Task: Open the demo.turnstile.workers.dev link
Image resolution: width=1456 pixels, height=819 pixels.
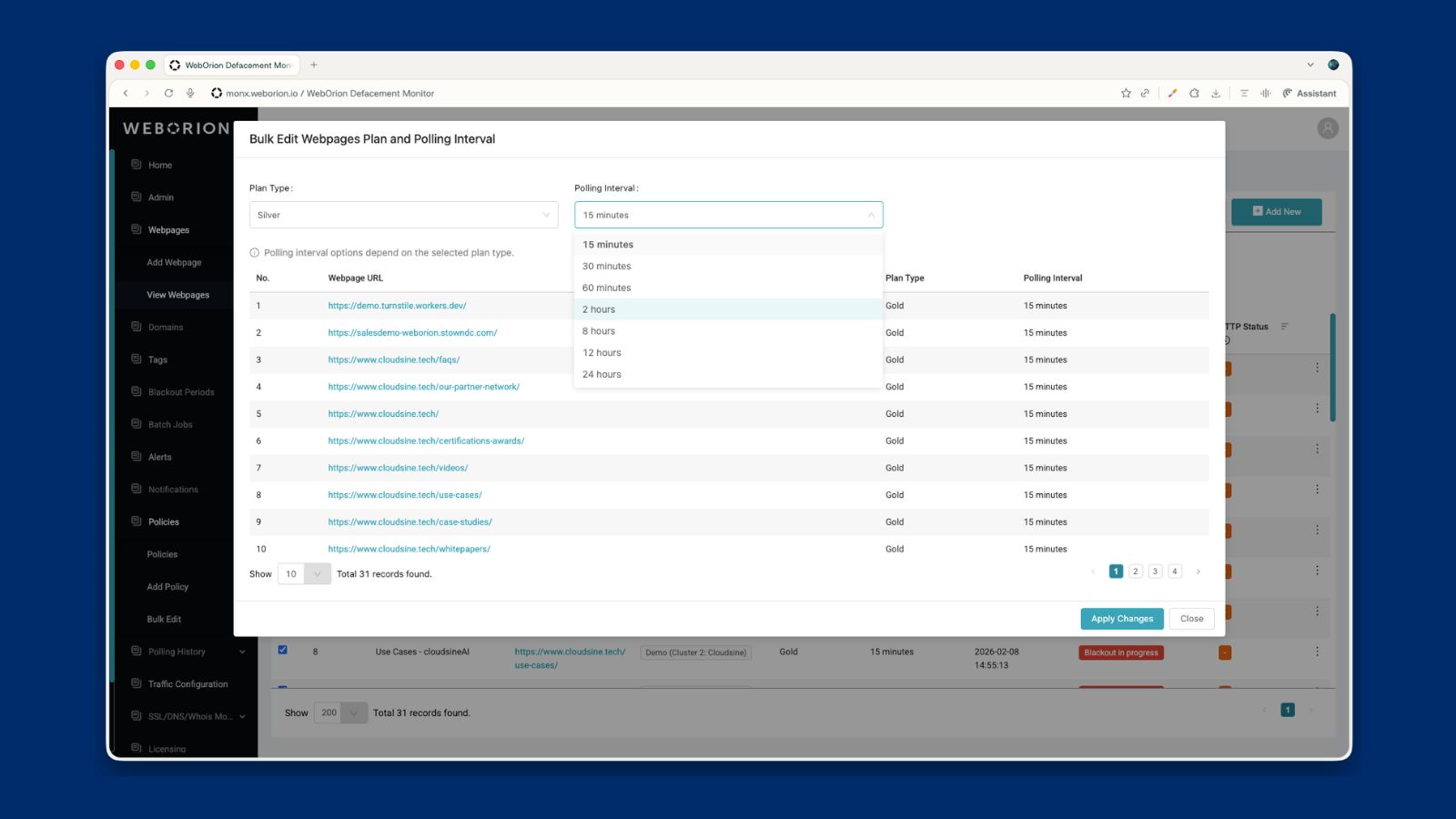Action: (397, 306)
